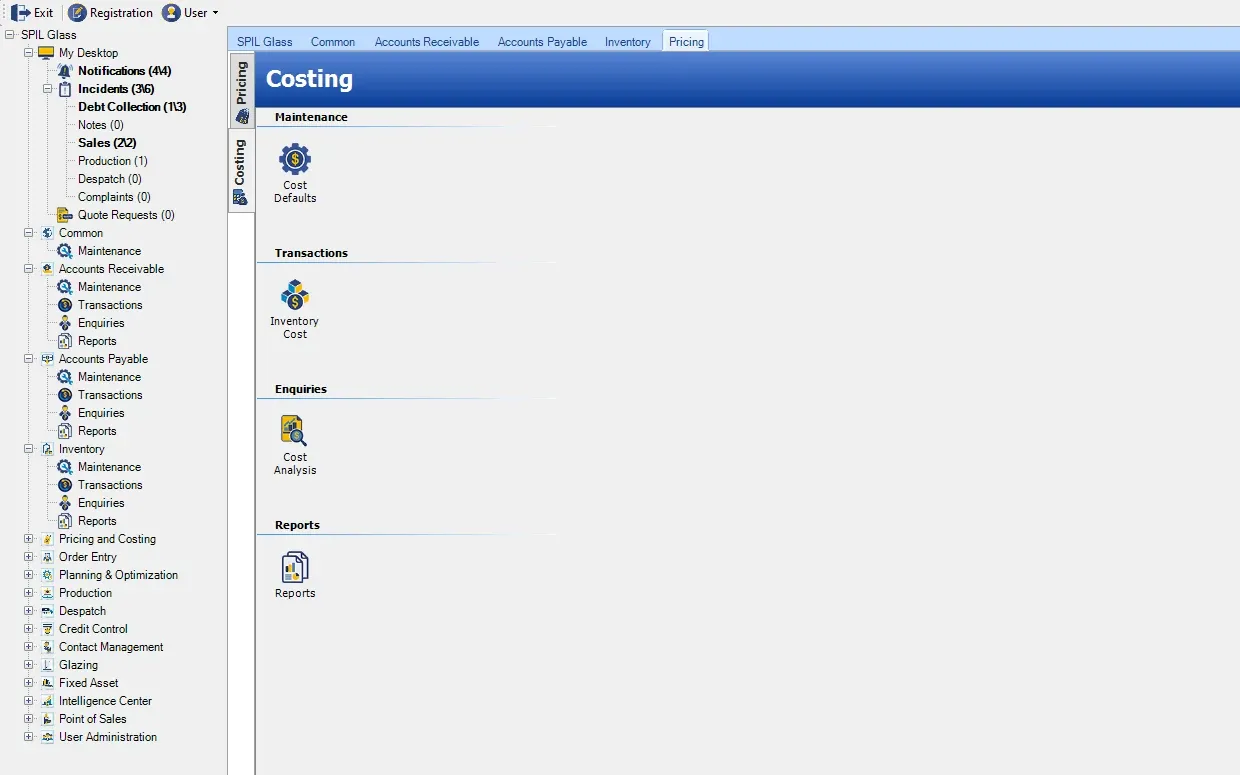Viewport: 1240px width, 775px height.
Task: Select the vertical Costing side tab
Action: (x=241, y=172)
